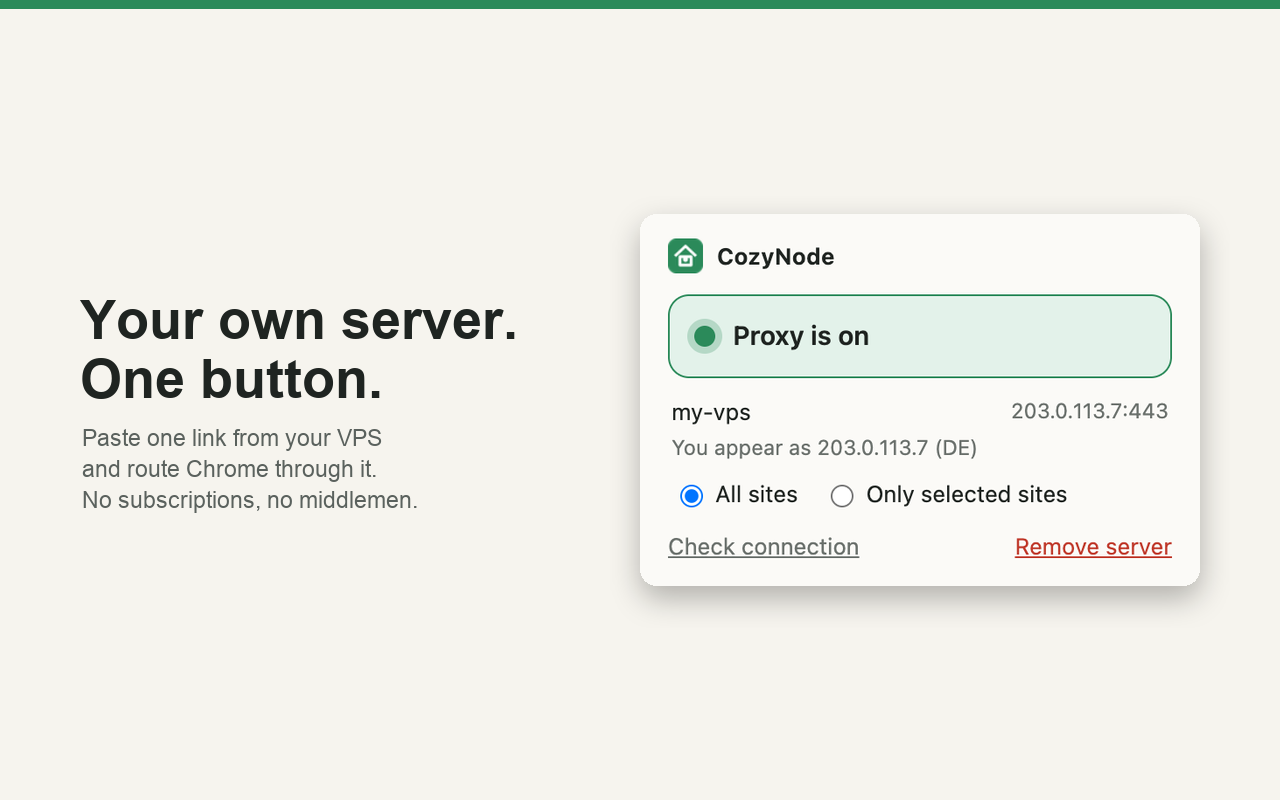The image size is (1280, 800).
Task: Click the CozyNode house logo icon
Action: click(x=685, y=256)
